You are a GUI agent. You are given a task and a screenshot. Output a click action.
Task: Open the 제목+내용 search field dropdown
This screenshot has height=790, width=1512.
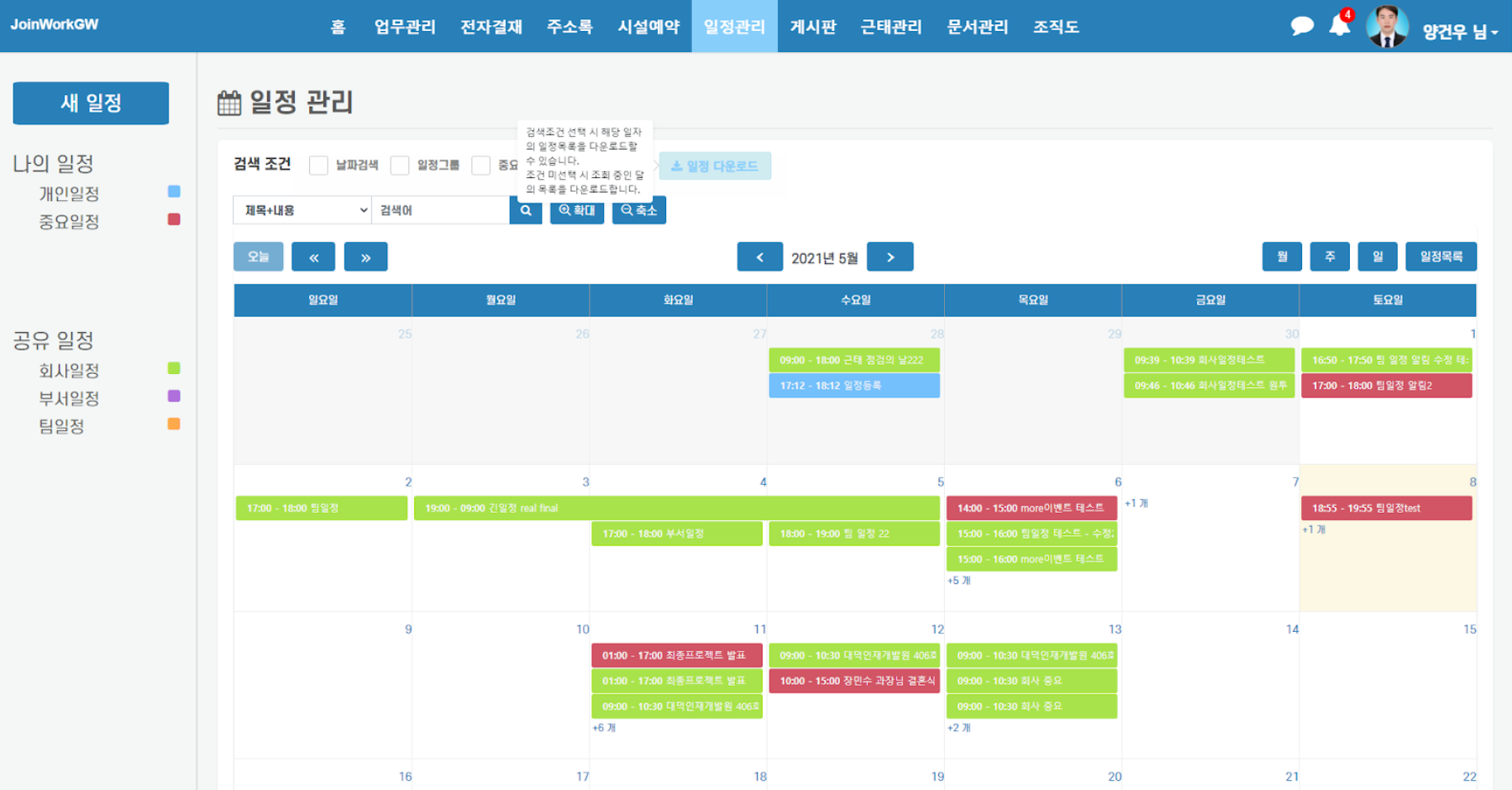302,210
